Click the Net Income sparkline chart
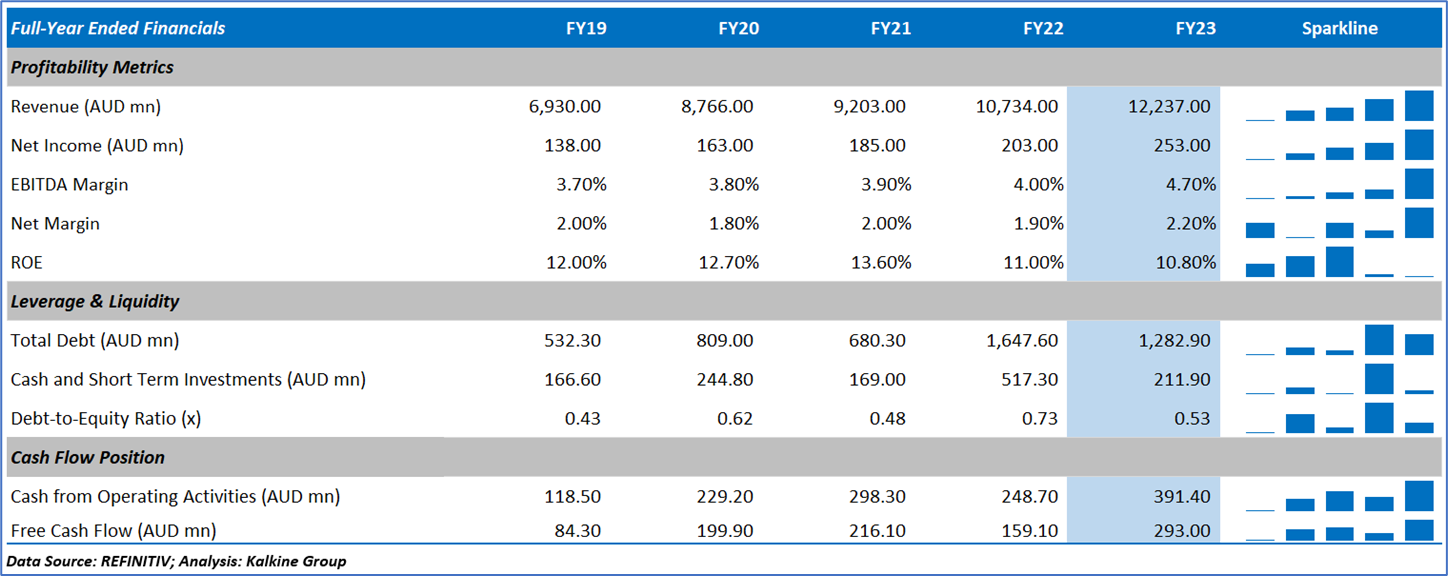Image resolution: width=1448 pixels, height=576 pixels. (1339, 145)
